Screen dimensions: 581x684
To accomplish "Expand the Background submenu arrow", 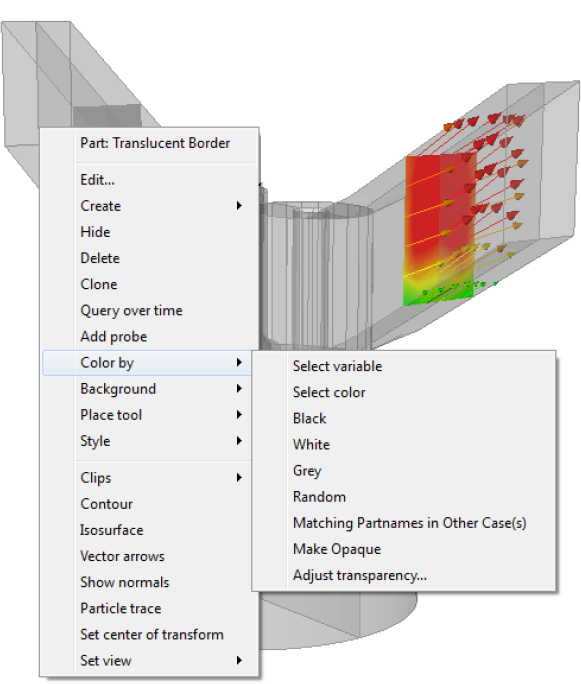I will (x=239, y=388).
